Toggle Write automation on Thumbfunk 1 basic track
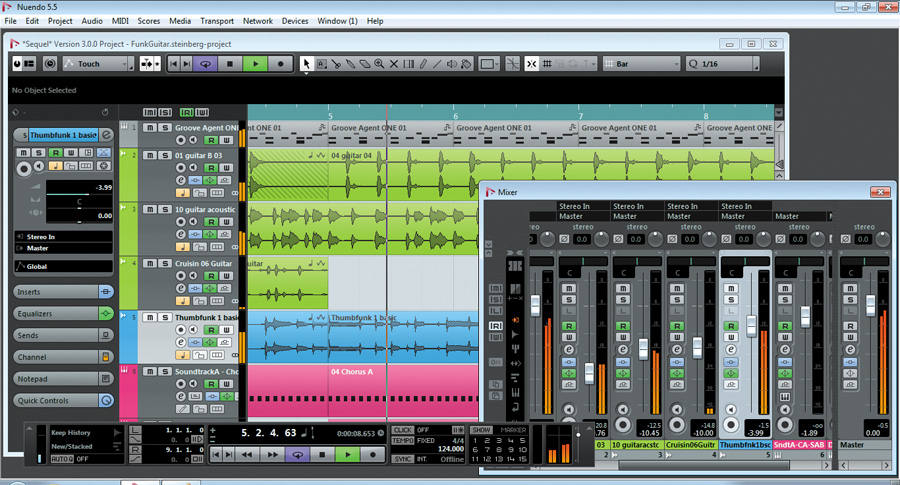 [227, 329]
